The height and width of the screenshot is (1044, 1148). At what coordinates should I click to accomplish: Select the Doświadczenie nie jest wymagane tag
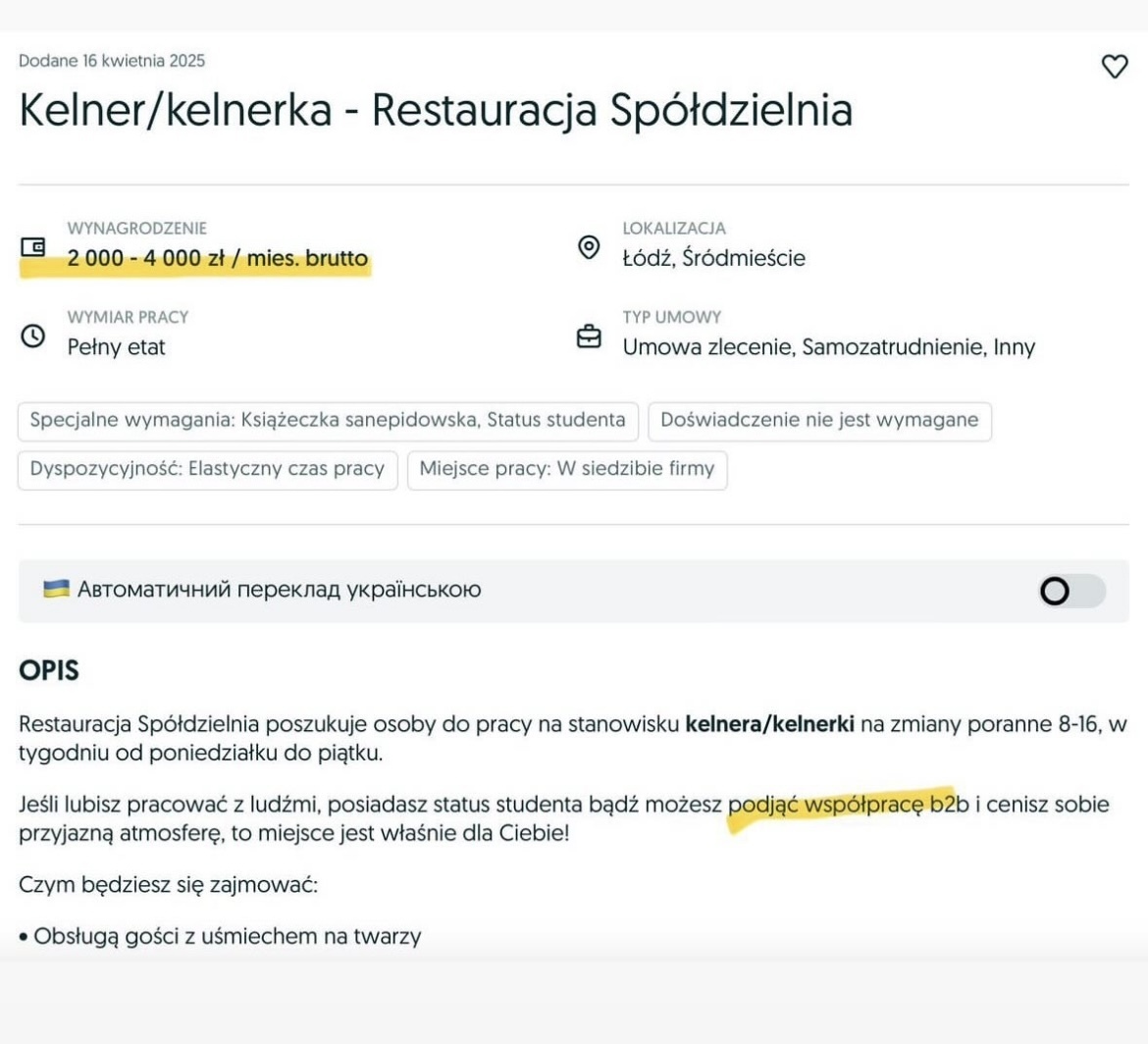click(x=819, y=421)
